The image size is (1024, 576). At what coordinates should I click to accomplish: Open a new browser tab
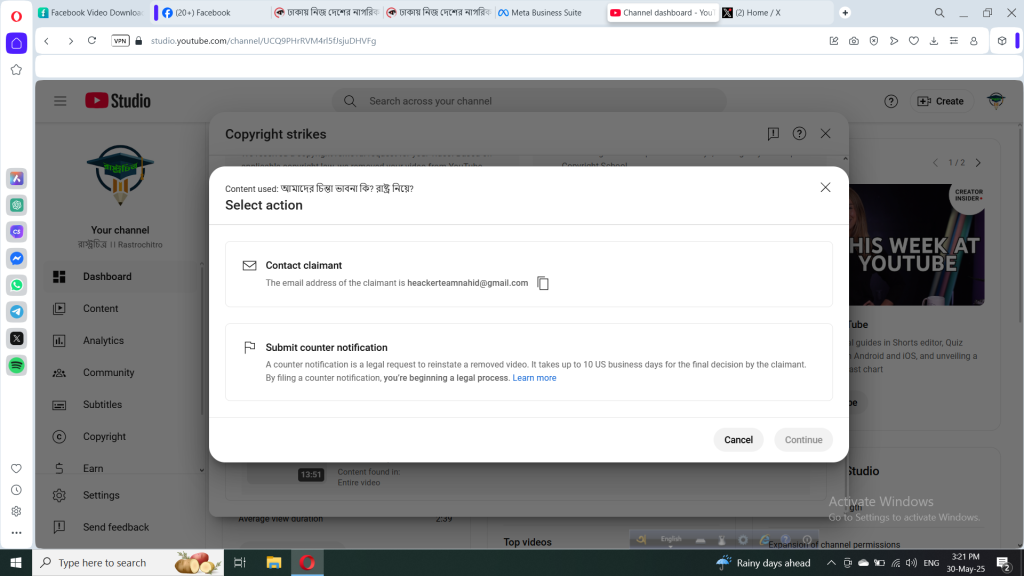(845, 13)
